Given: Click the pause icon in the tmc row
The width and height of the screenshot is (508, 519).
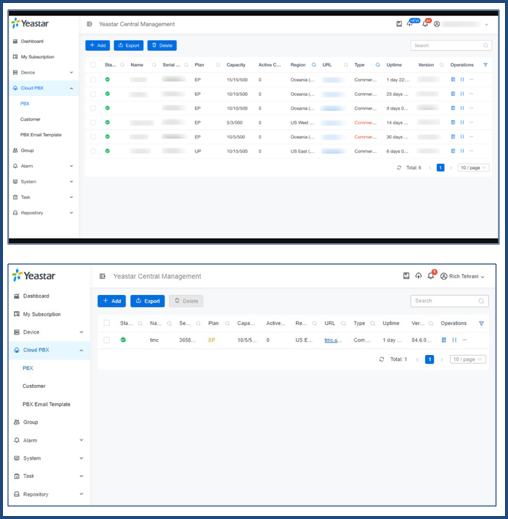Looking at the screenshot, I should click(x=454, y=340).
